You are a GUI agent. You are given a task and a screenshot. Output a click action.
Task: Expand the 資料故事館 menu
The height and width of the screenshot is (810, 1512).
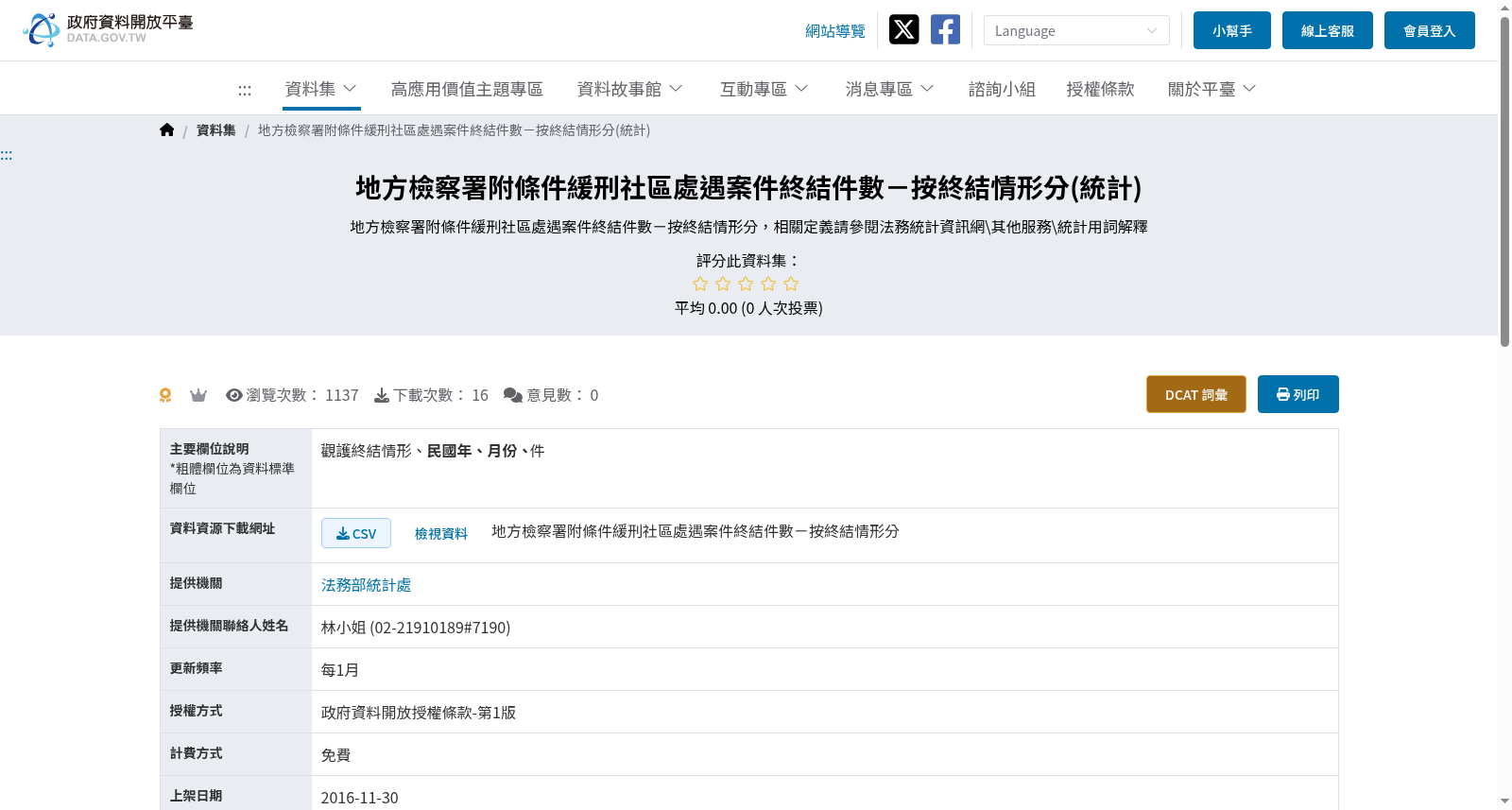coord(630,89)
